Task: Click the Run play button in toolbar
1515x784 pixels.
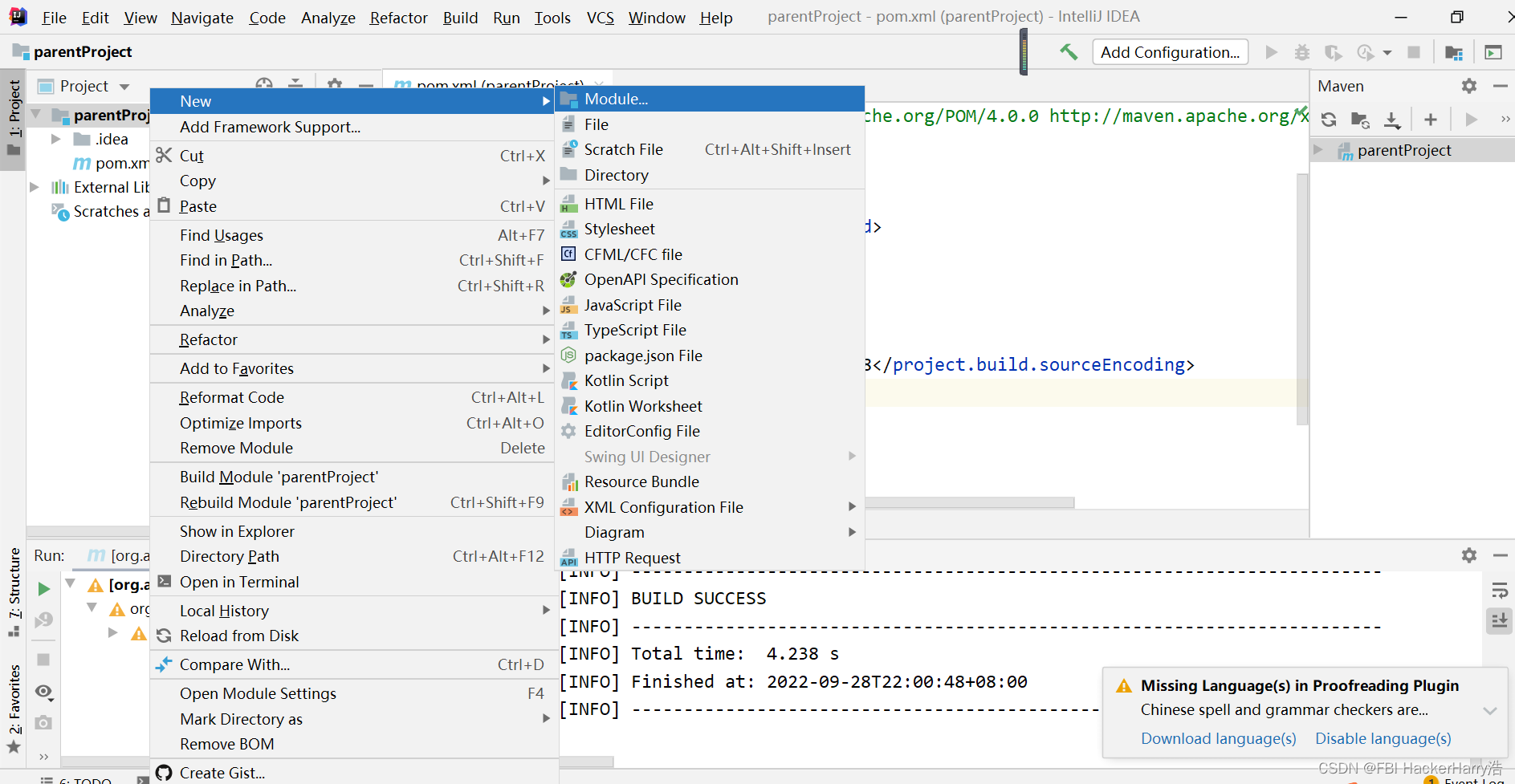Action: point(1271,52)
